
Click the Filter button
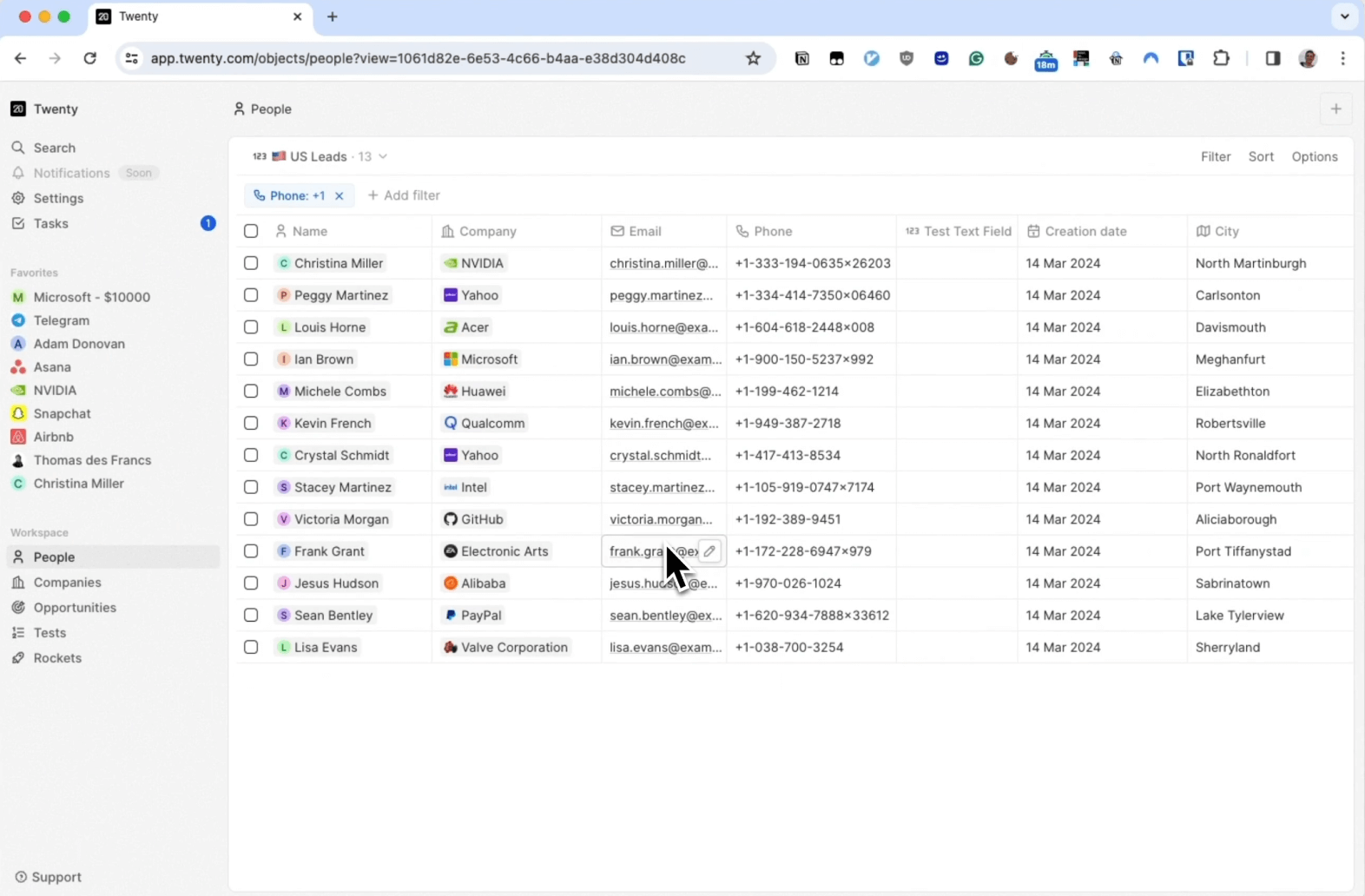click(1215, 156)
